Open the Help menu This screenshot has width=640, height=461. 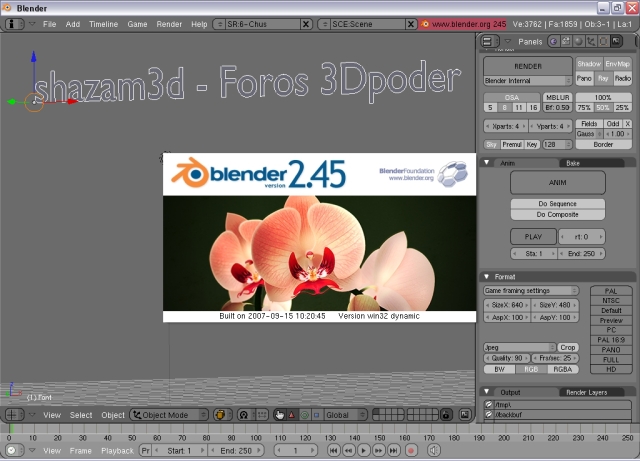click(x=199, y=24)
